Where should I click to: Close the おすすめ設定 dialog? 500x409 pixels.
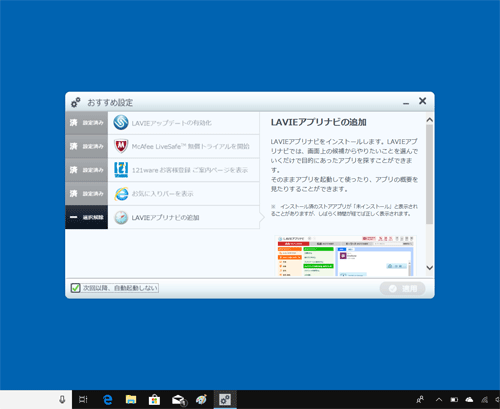point(423,101)
